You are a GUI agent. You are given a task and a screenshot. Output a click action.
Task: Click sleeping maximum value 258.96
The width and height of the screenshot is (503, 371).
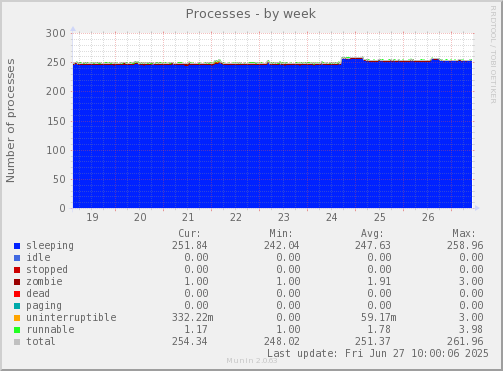tap(465, 245)
